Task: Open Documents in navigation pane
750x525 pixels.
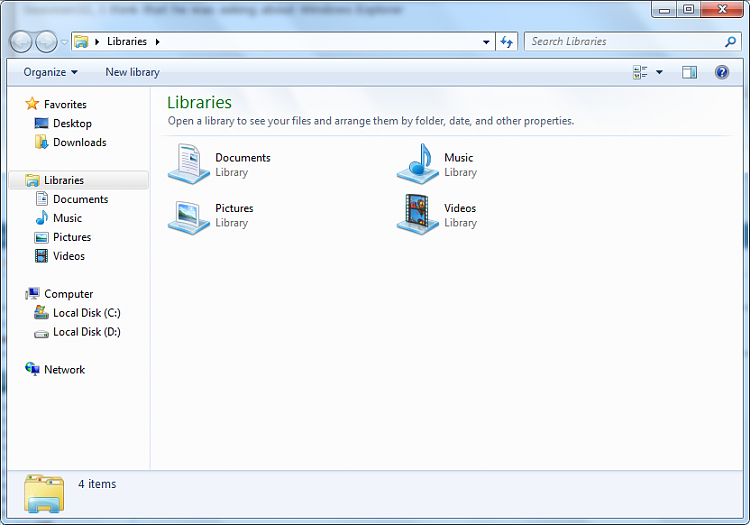Action: [x=80, y=199]
